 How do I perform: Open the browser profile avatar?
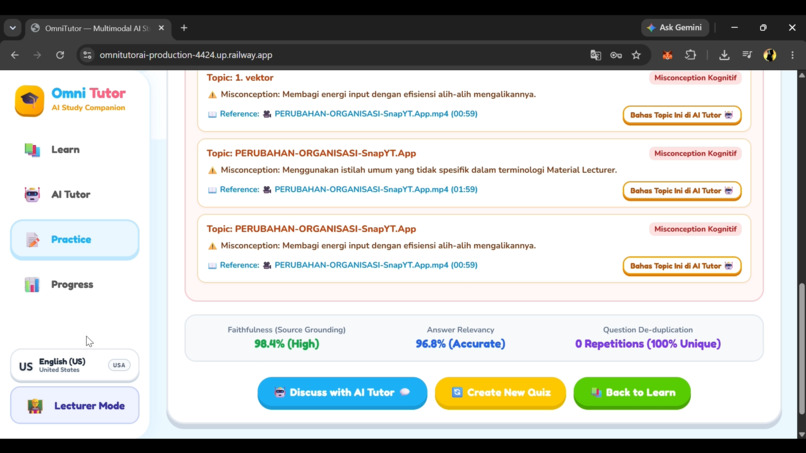(770, 55)
